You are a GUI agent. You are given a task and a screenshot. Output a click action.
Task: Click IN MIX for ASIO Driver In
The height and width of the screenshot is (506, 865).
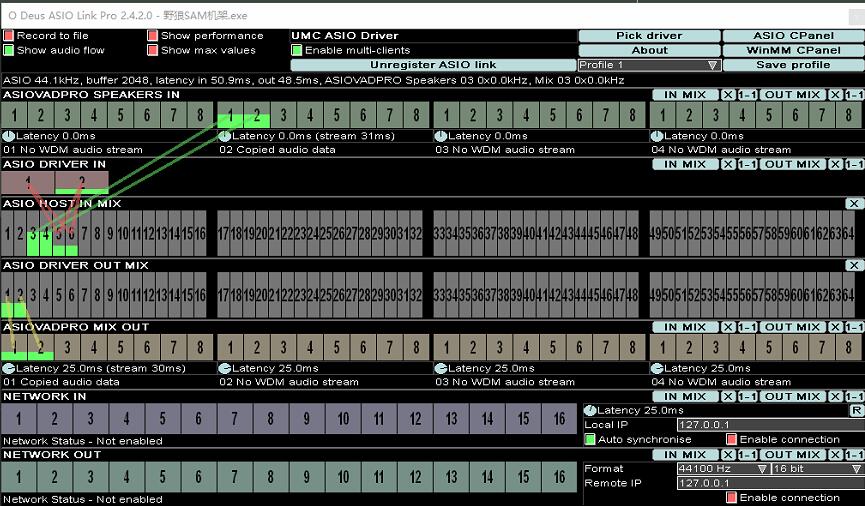(685, 164)
